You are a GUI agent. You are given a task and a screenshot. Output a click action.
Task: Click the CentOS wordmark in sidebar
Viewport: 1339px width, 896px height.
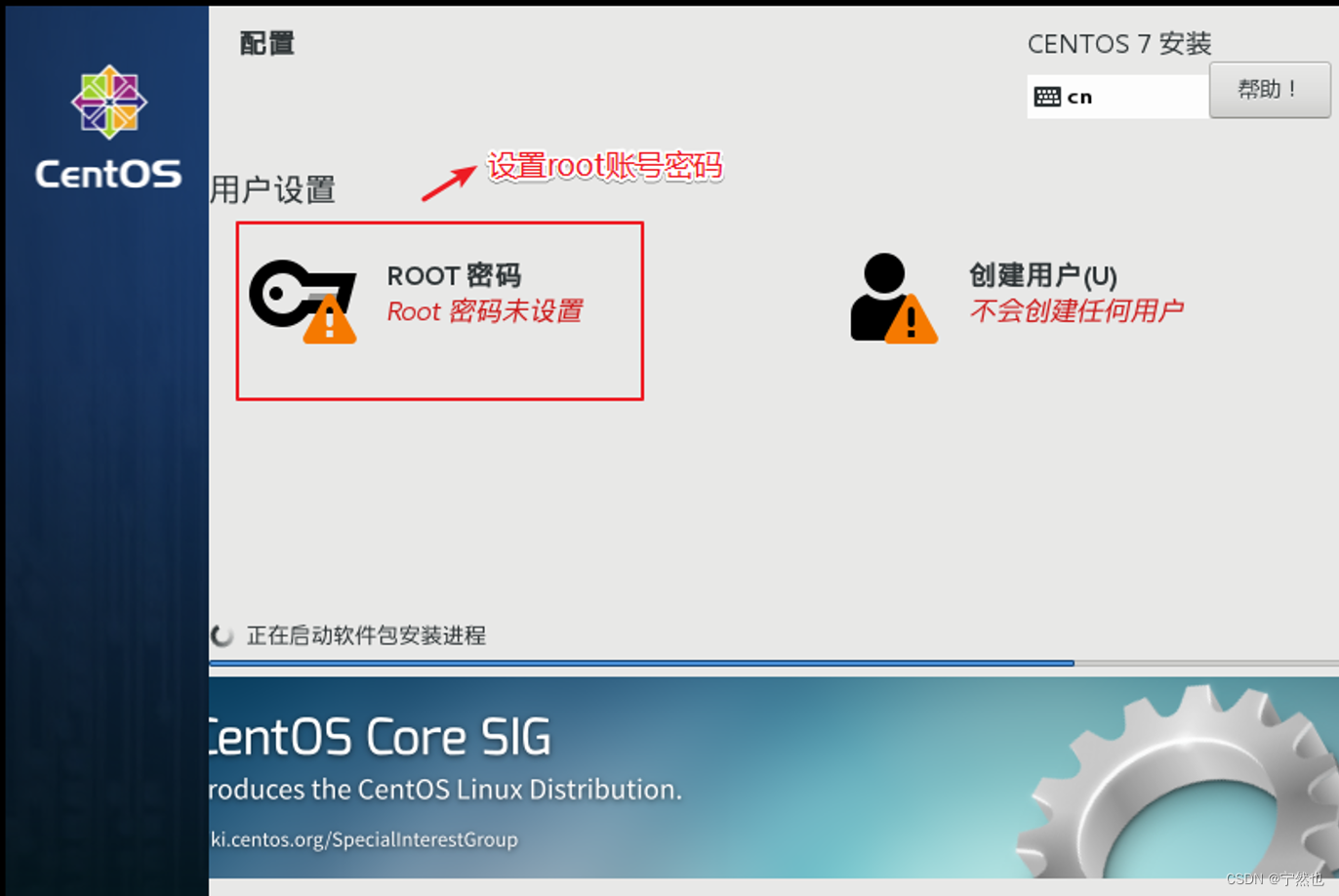[x=108, y=175]
